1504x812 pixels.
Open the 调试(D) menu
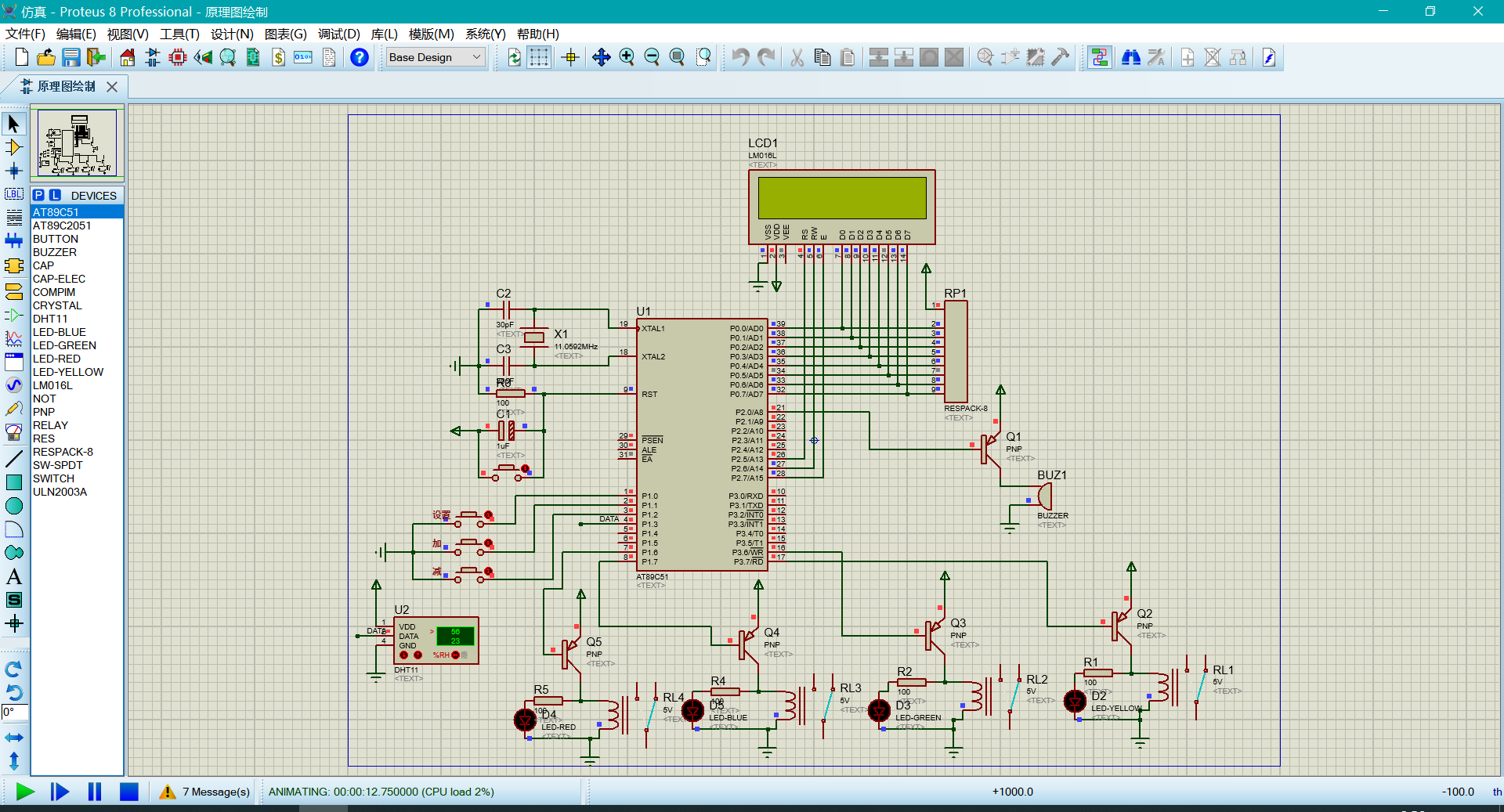[338, 34]
